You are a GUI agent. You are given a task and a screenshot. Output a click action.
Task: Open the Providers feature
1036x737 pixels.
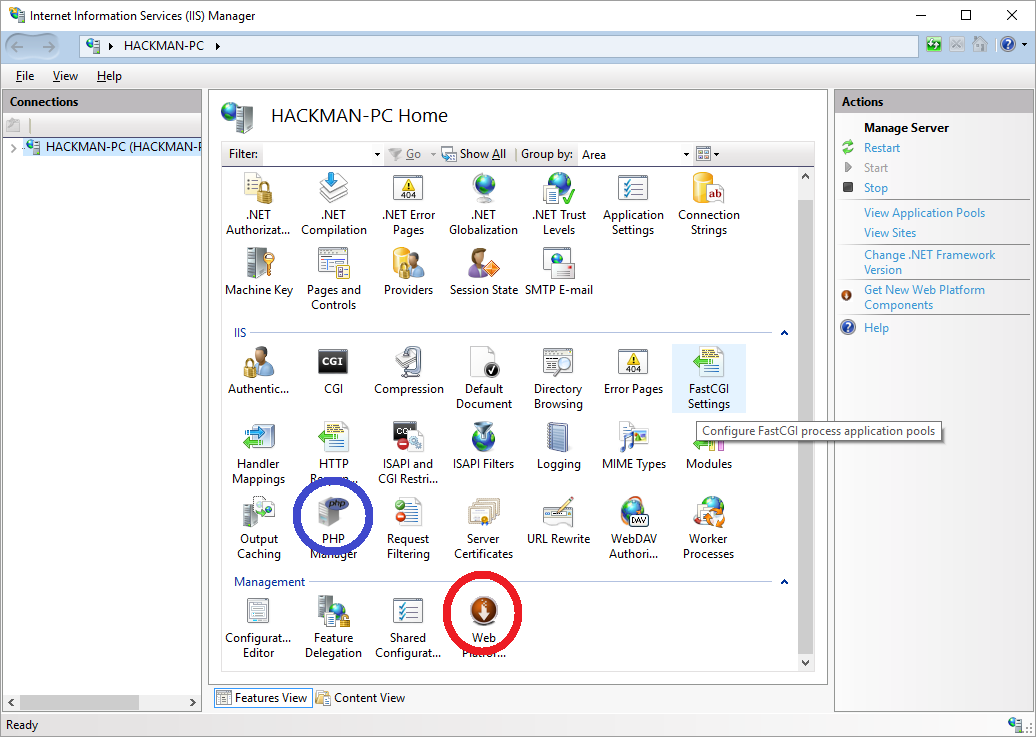(x=408, y=272)
